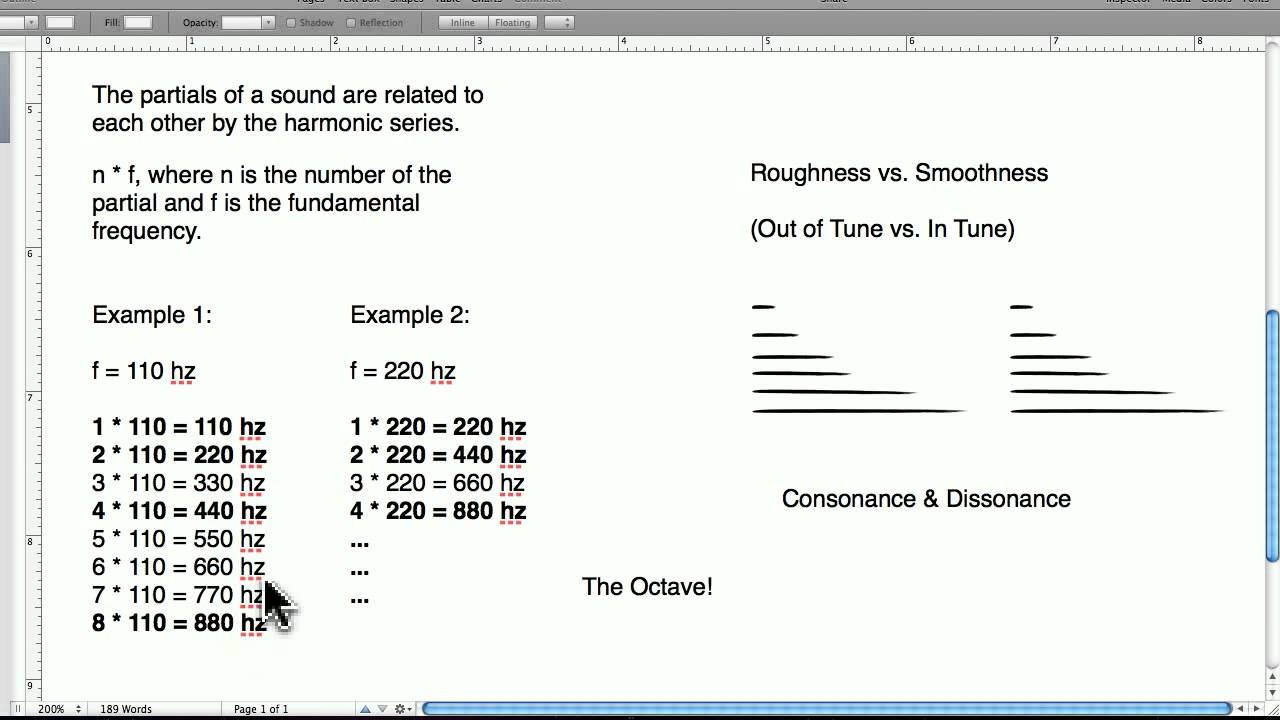
Task: Open the gear action menu in status bar
Action: (x=402, y=709)
